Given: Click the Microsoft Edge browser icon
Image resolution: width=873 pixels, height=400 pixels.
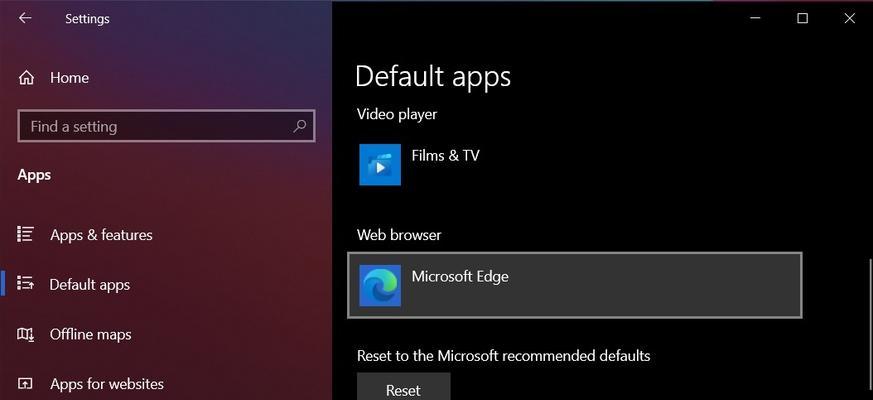Looking at the screenshot, I should pyautogui.click(x=380, y=285).
